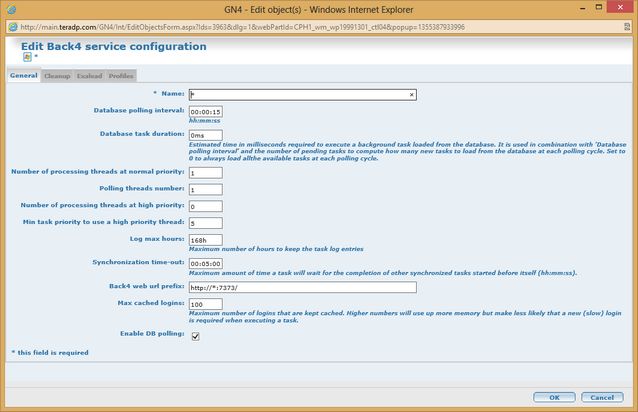The height and width of the screenshot is (412, 638).
Task: Click the 'Enable DB polling:' label
Action: [152, 334]
